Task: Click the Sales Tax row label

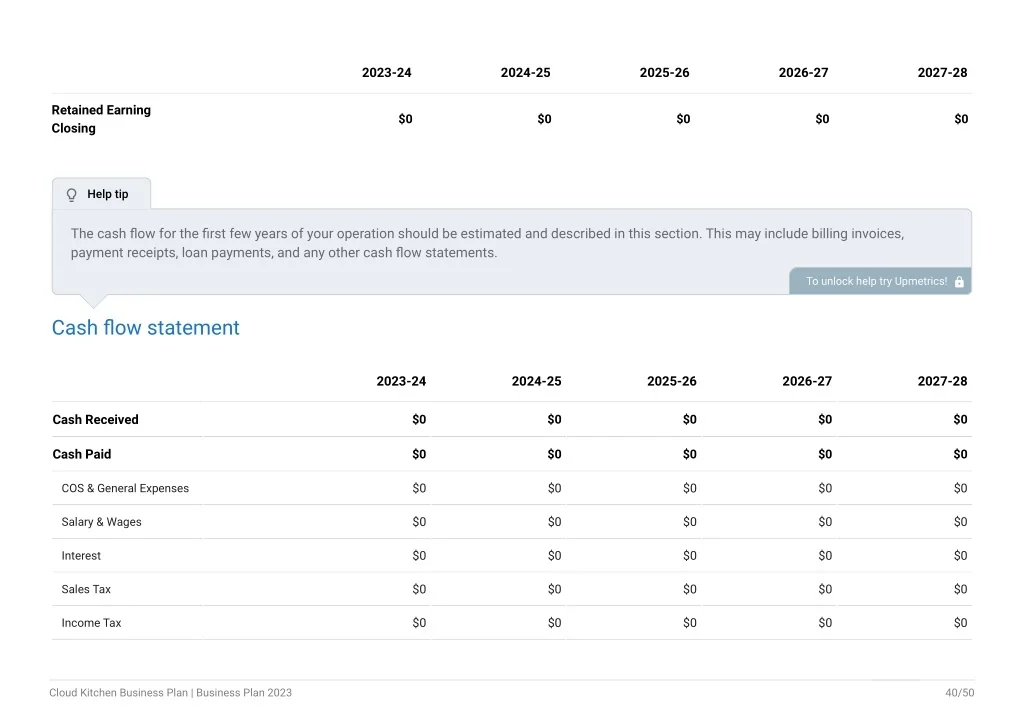Action: point(86,590)
